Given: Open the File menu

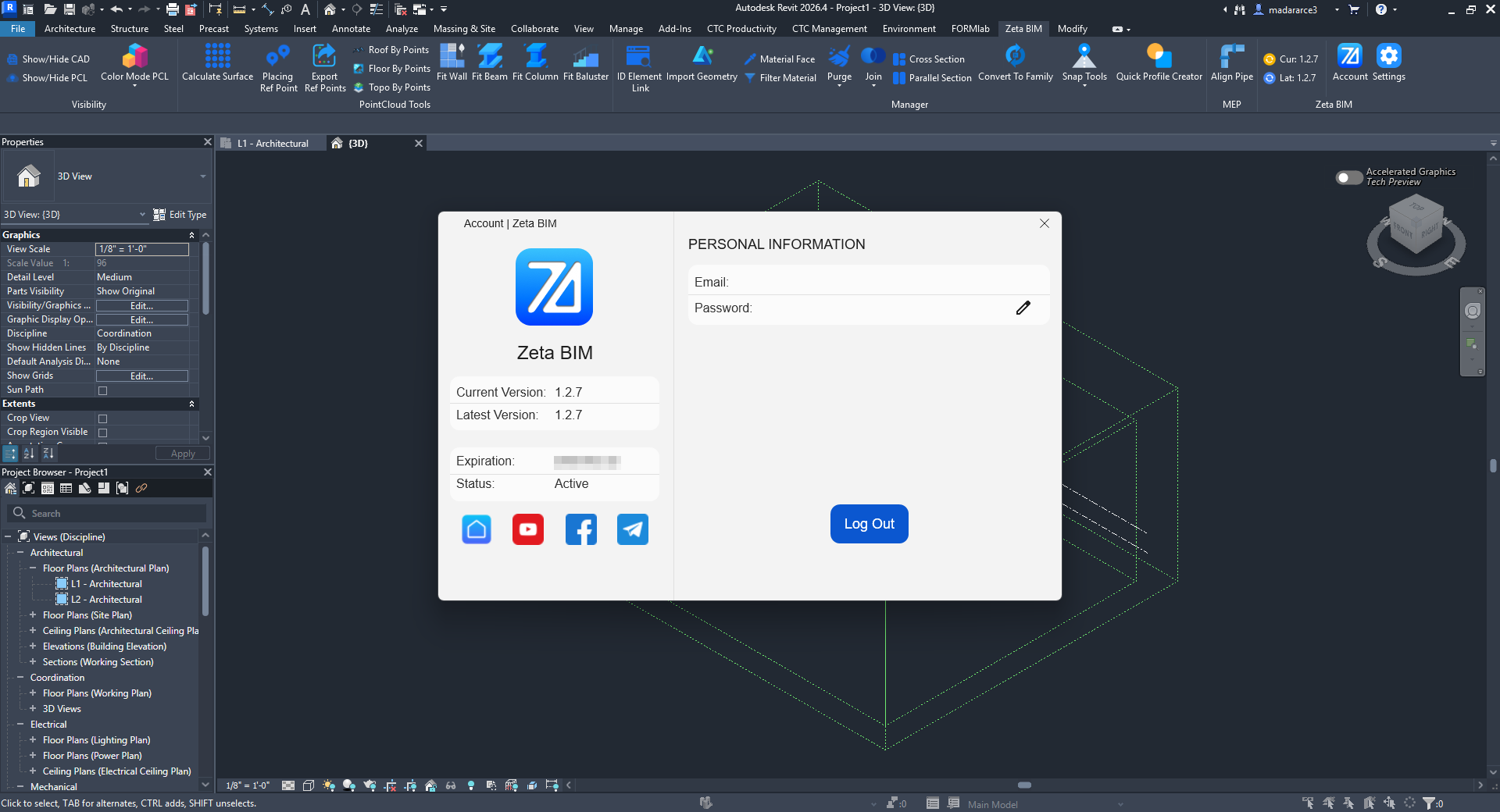Looking at the screenshot, I should [18, 29].
